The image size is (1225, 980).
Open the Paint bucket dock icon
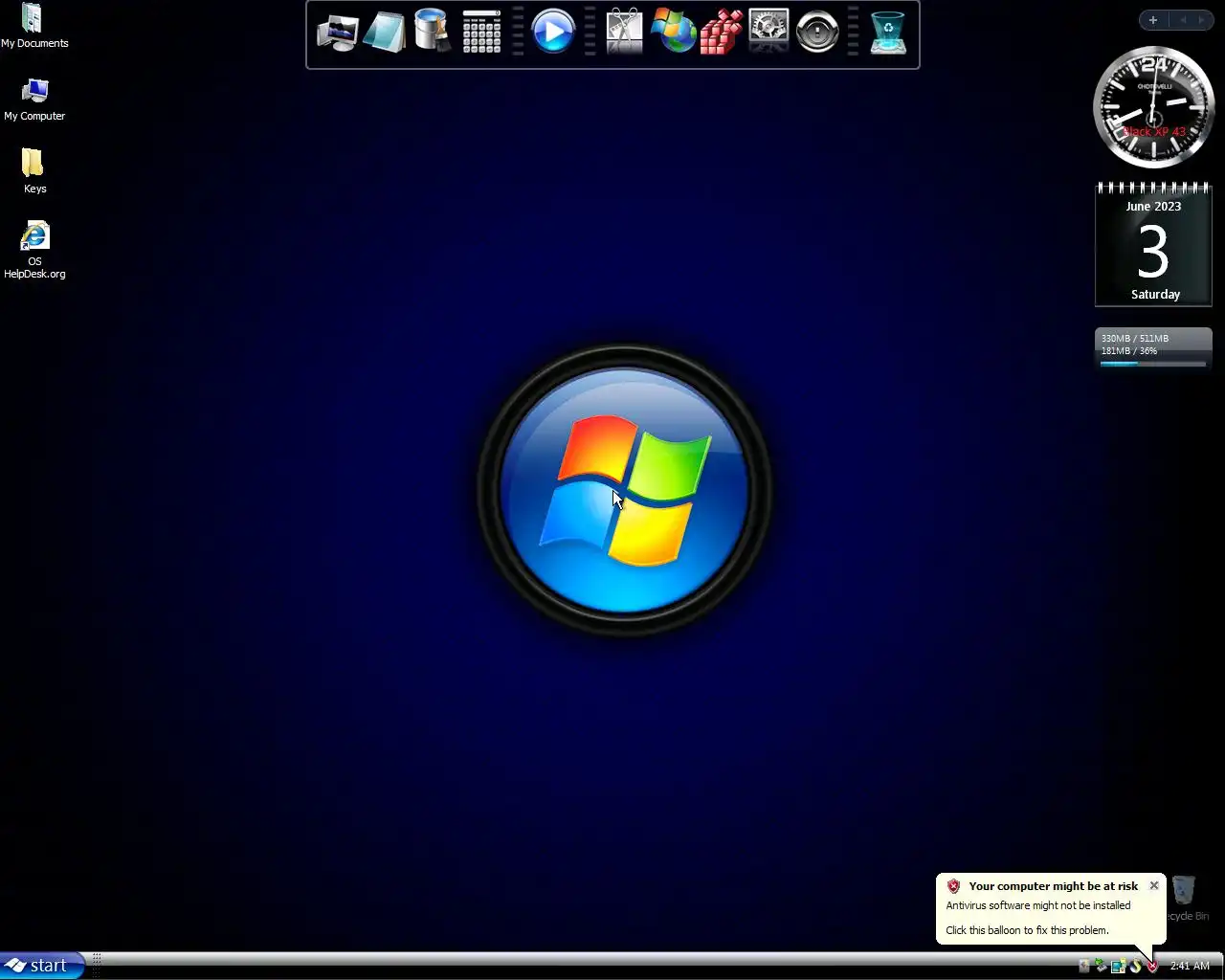(433, 32)
